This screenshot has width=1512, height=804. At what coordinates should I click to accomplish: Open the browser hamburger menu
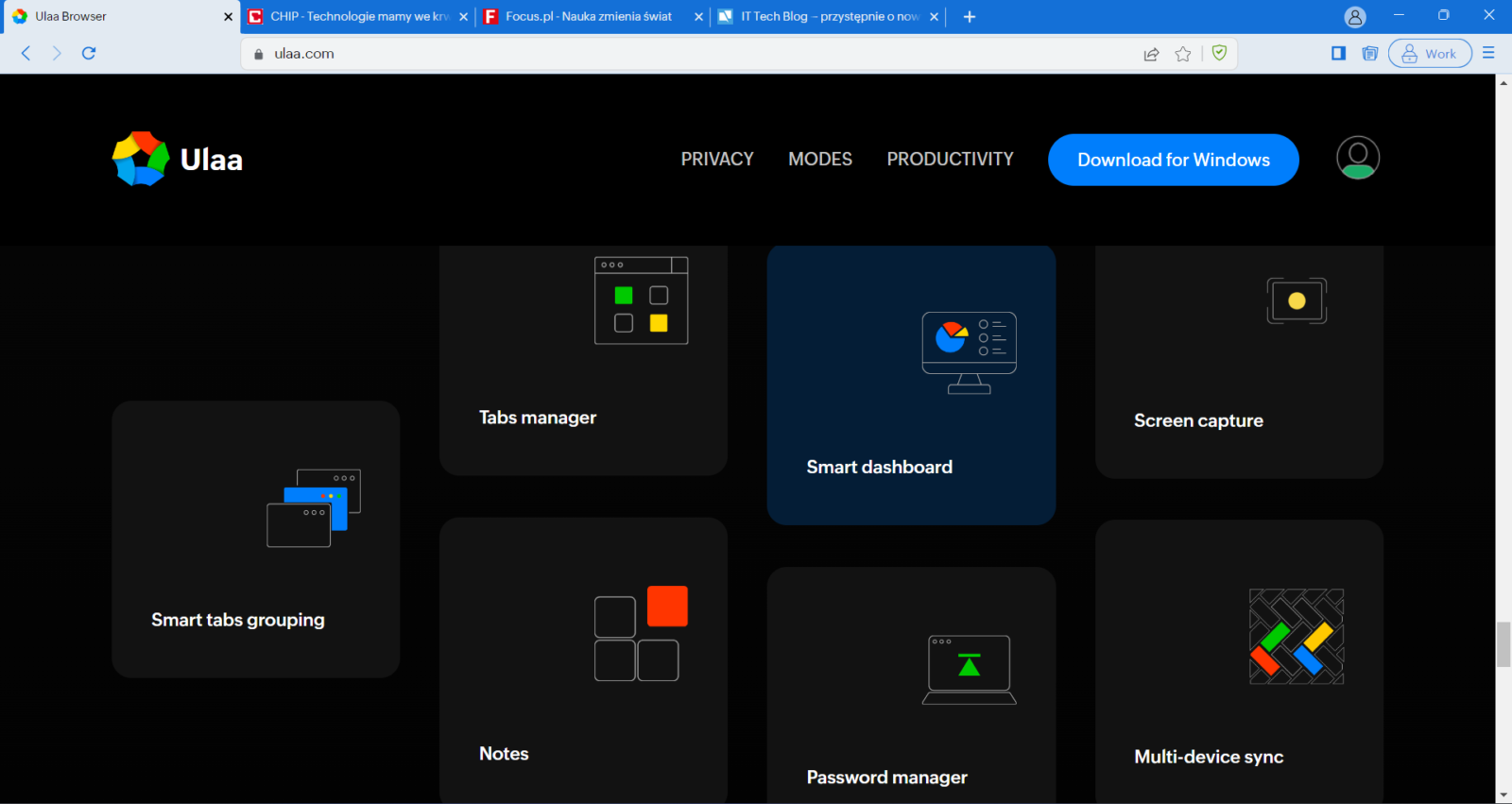[1488, 53]
